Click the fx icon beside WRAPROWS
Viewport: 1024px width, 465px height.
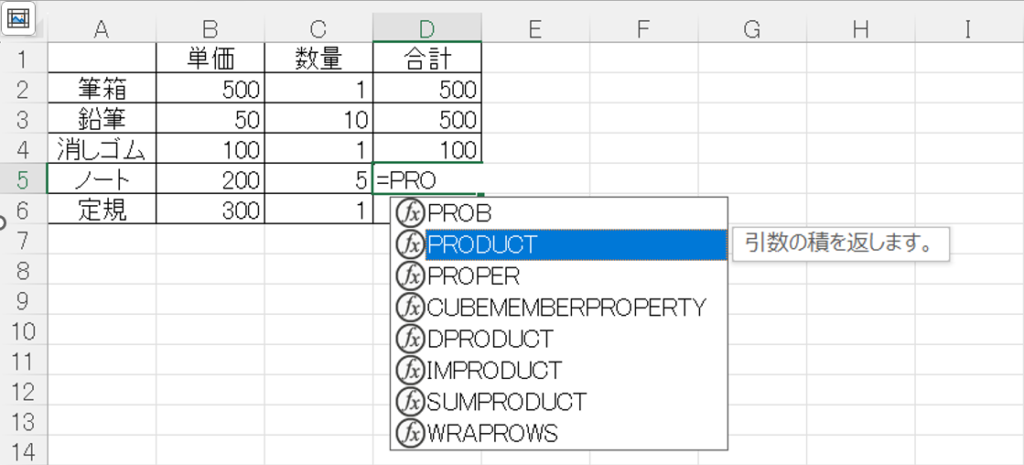(410, 433)
